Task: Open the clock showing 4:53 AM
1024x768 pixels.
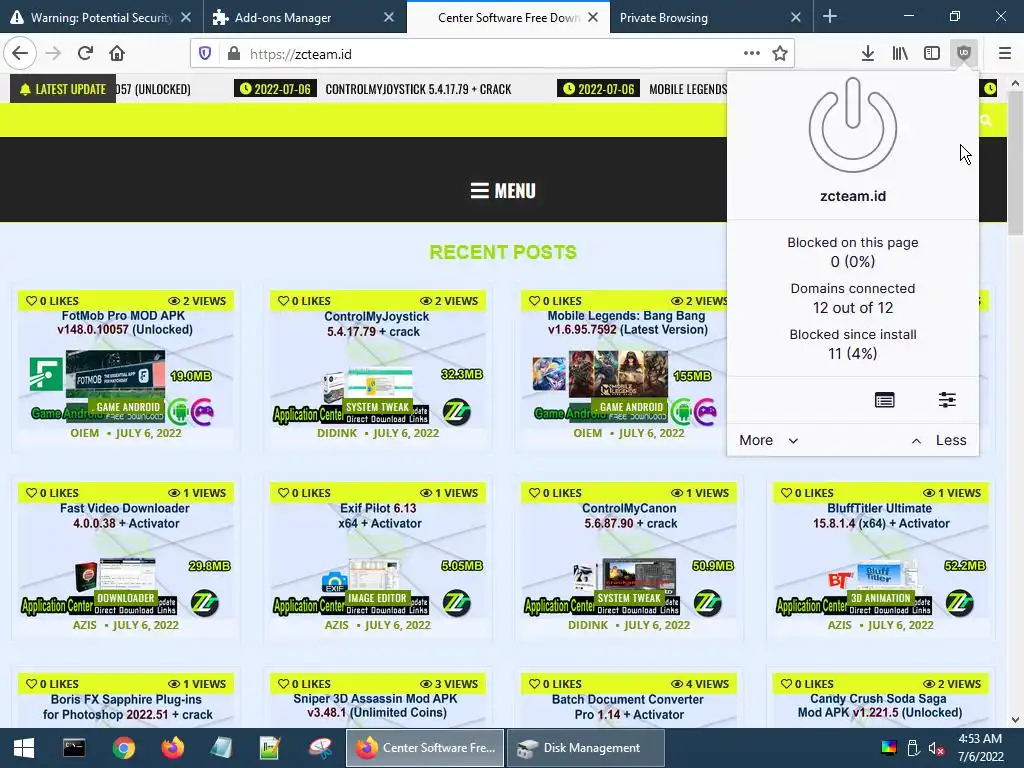Action: (980, 748)
